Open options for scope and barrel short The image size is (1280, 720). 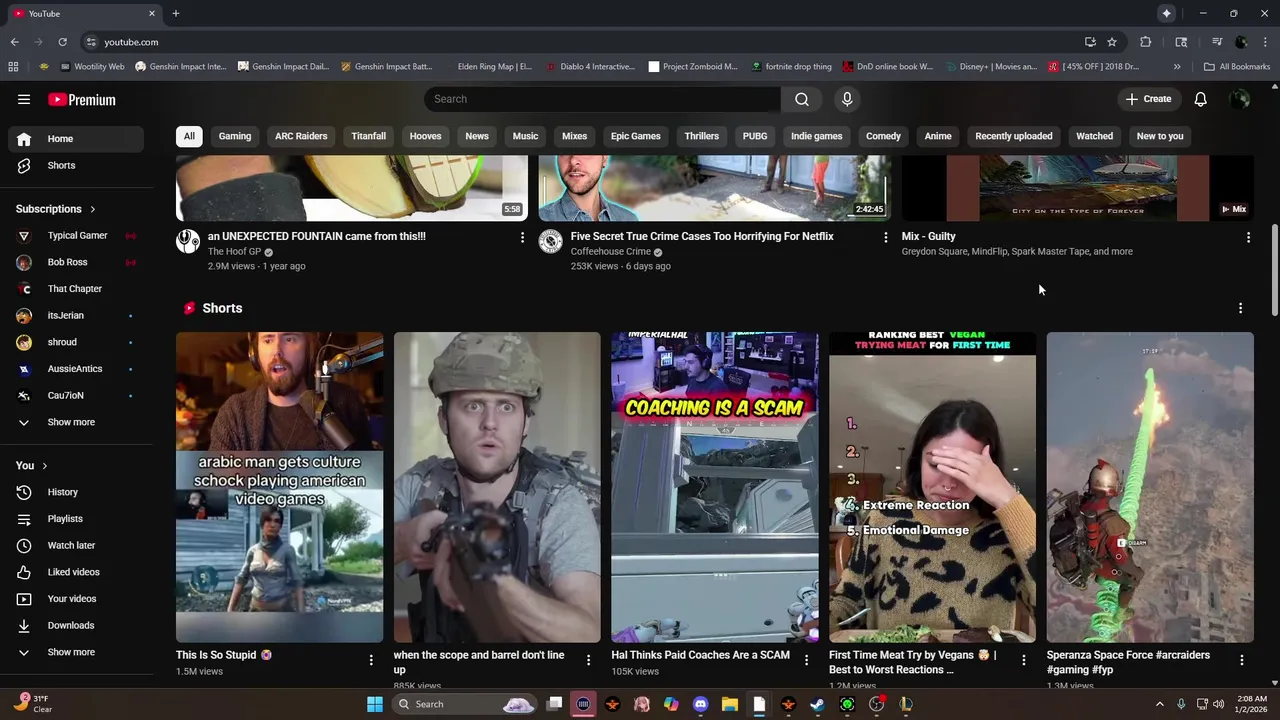click(588, 660)
